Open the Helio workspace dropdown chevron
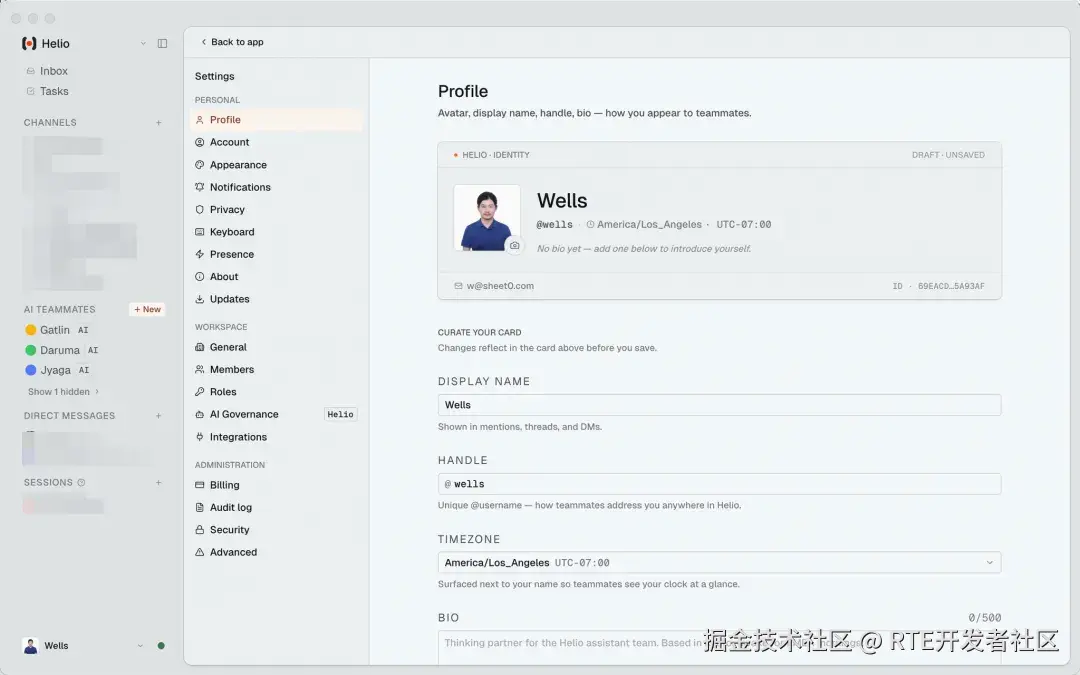 click(x=143, y=43)
